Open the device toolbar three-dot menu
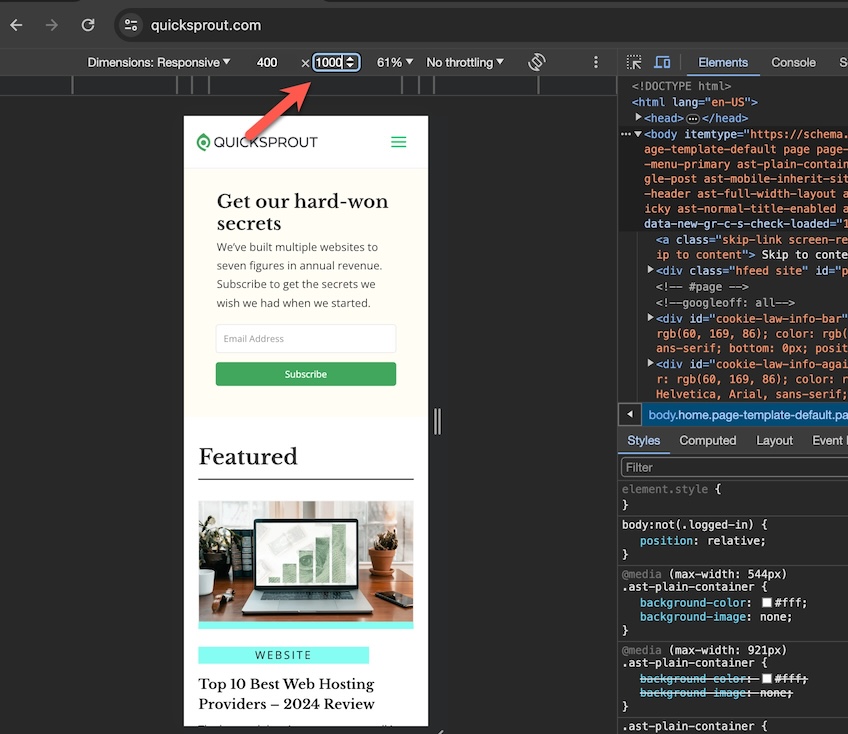This screenshot has width=848, height=734. (595, 62)
